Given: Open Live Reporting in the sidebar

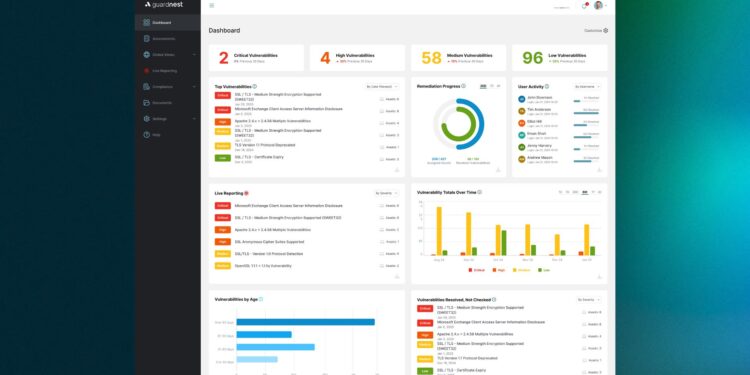Looking at the screenshot, I should 167,71.
